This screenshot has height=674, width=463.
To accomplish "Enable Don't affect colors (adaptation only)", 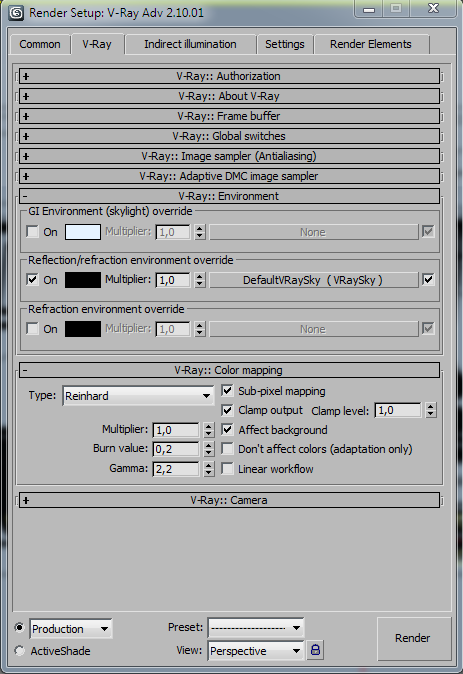I will [x=227, y=449].
